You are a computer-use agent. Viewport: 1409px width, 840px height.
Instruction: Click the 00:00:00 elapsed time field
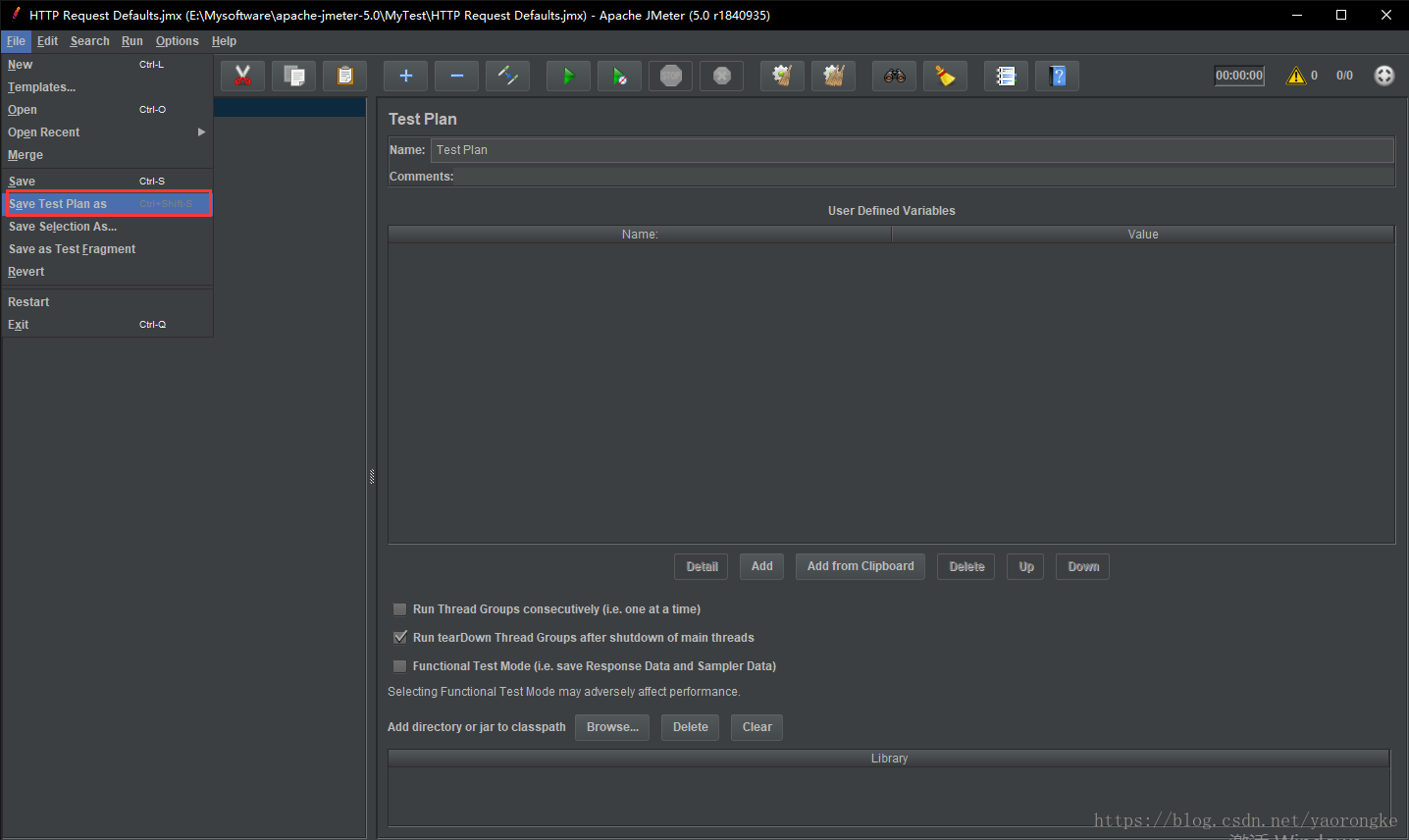click(x=1239, y=76)
